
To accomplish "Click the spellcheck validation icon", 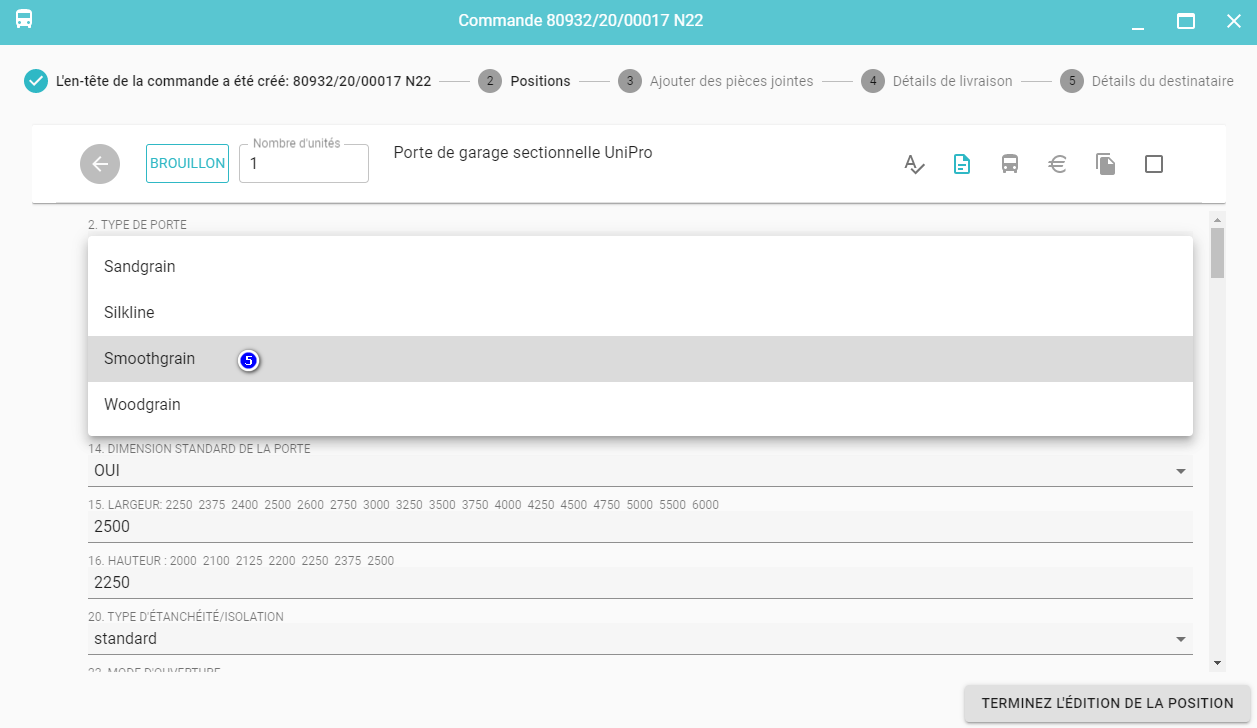I will coord(914,164).
